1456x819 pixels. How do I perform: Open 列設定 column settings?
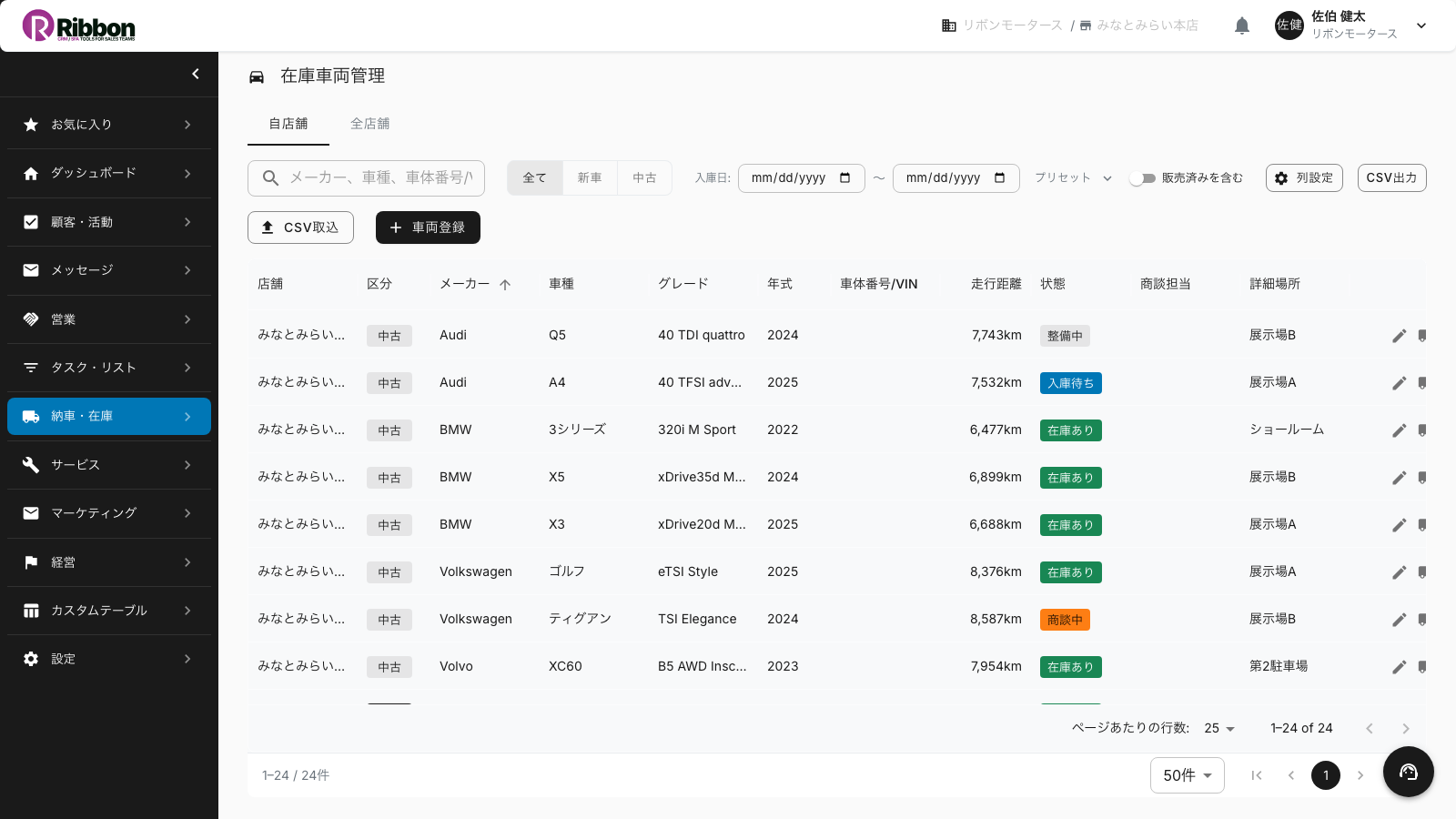[1304, 178]
